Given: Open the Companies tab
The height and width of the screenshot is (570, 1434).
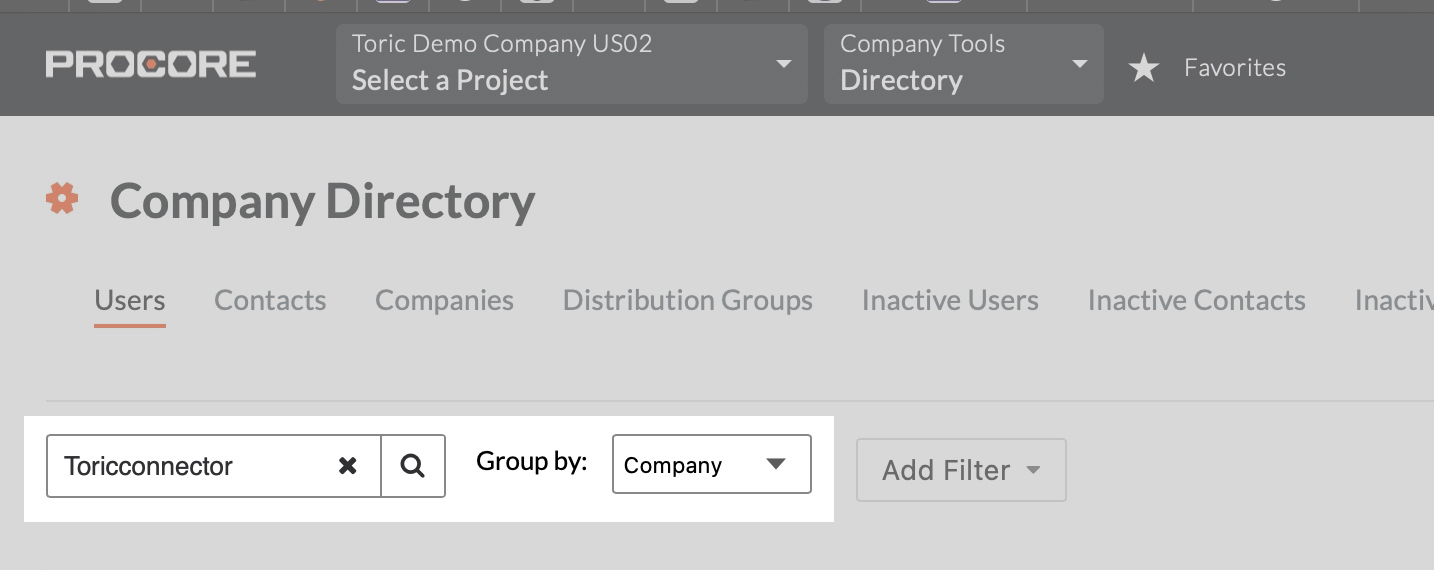Looking at the screenshot, I should point(444,300).
